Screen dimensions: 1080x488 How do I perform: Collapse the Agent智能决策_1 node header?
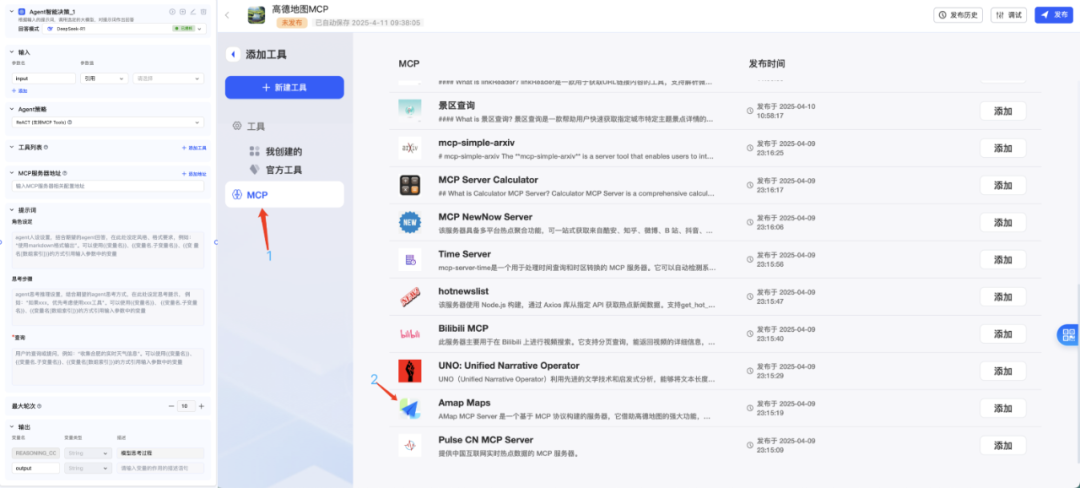pyautogui.click(x=12, y=12)
